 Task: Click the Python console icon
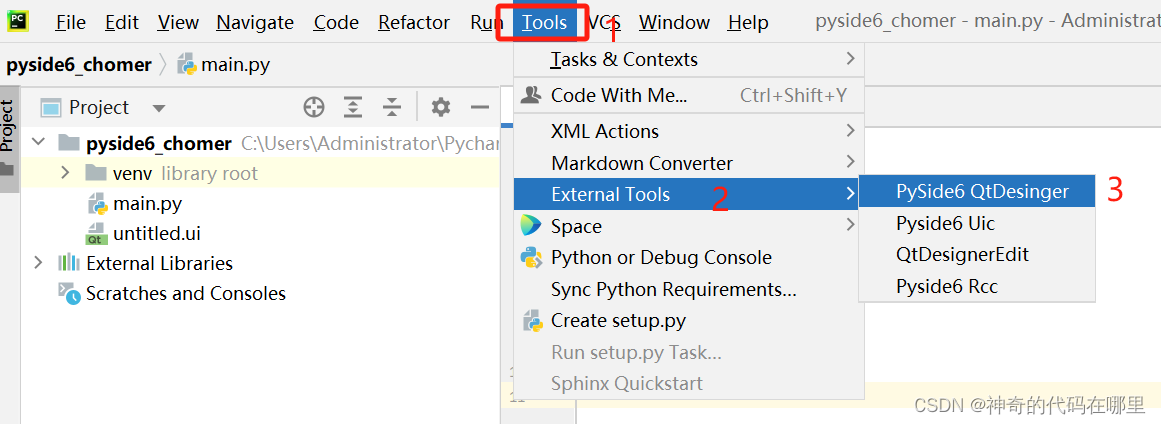(531, 258)
